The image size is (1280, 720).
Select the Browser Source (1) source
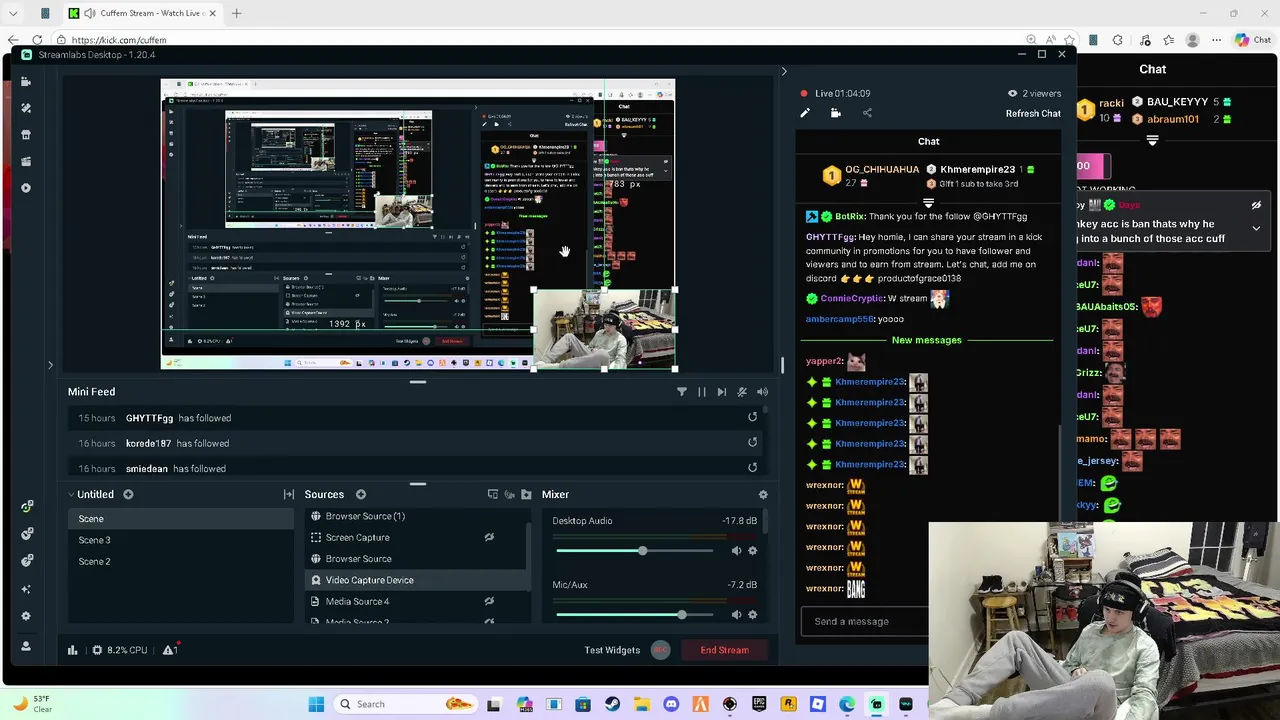[x=415, y=516]
